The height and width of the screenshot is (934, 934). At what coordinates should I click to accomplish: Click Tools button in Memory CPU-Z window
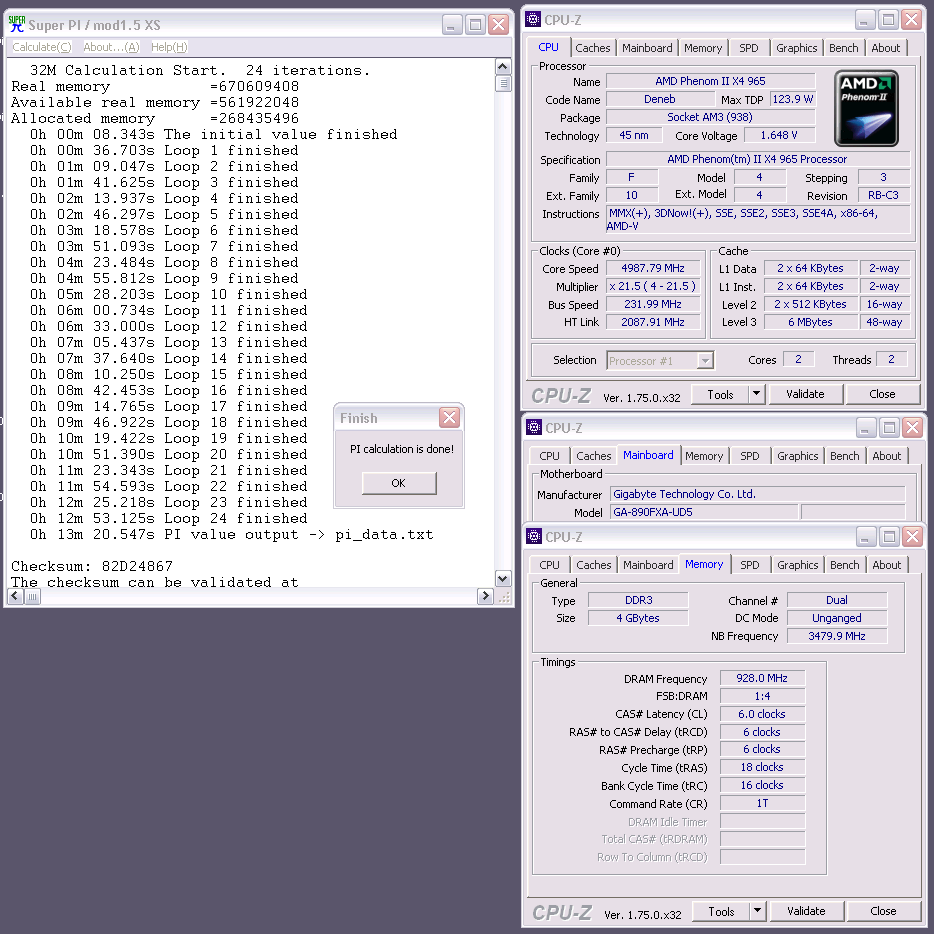coord(721,911)
